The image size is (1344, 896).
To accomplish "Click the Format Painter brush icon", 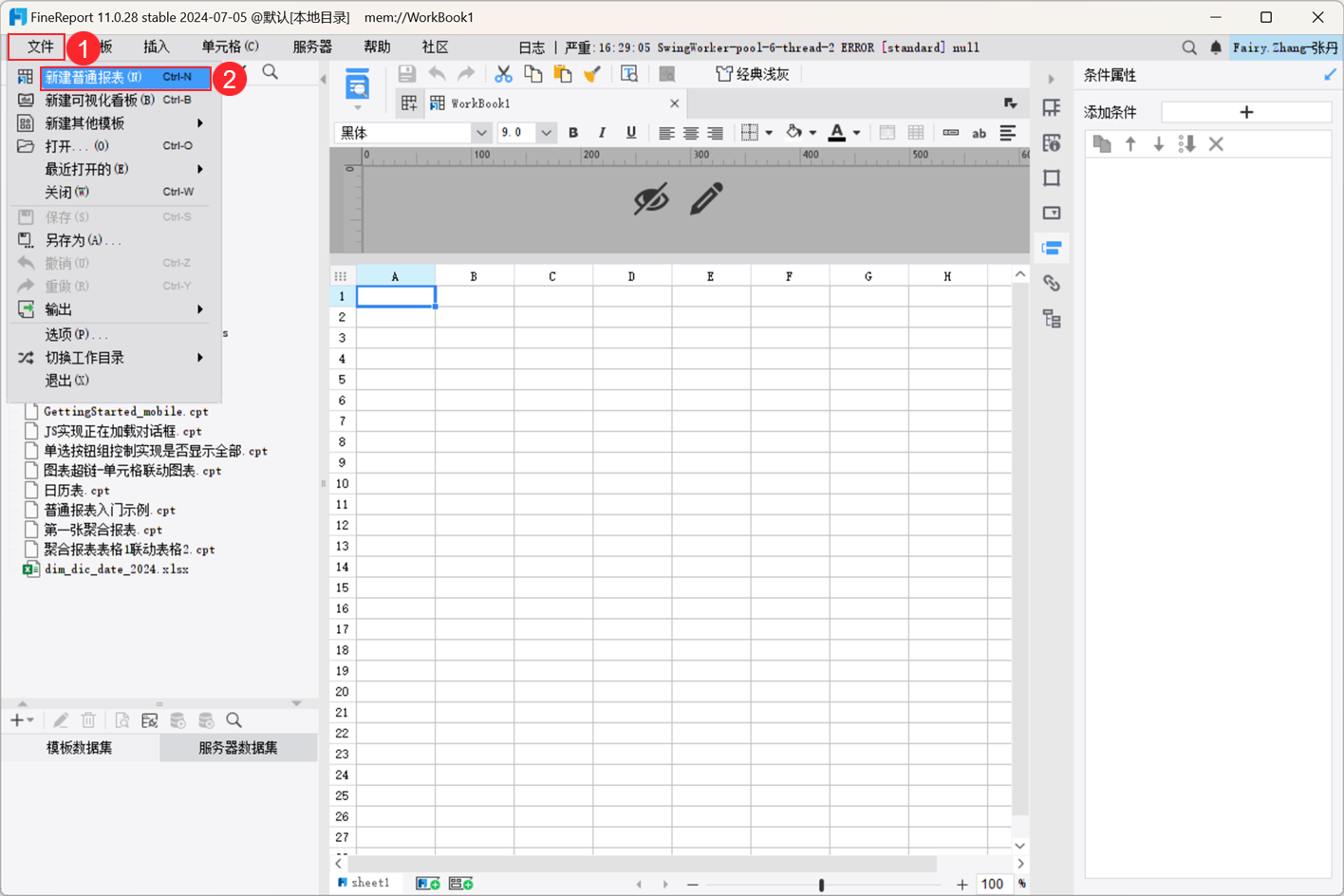I will pyautogui.click(x=592, y=74).
